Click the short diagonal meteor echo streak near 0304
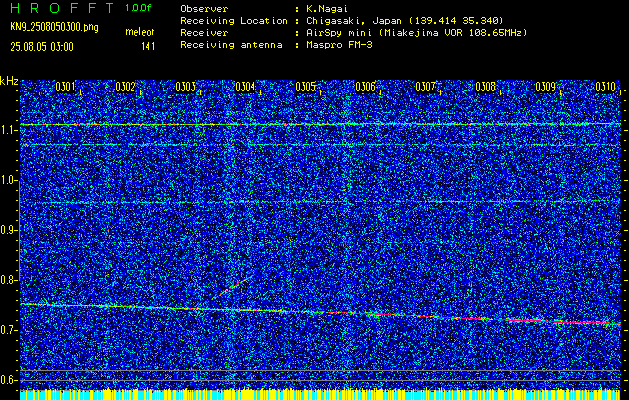Image resolution: width=629 pixels, height=400 pixels. (233, 286)
